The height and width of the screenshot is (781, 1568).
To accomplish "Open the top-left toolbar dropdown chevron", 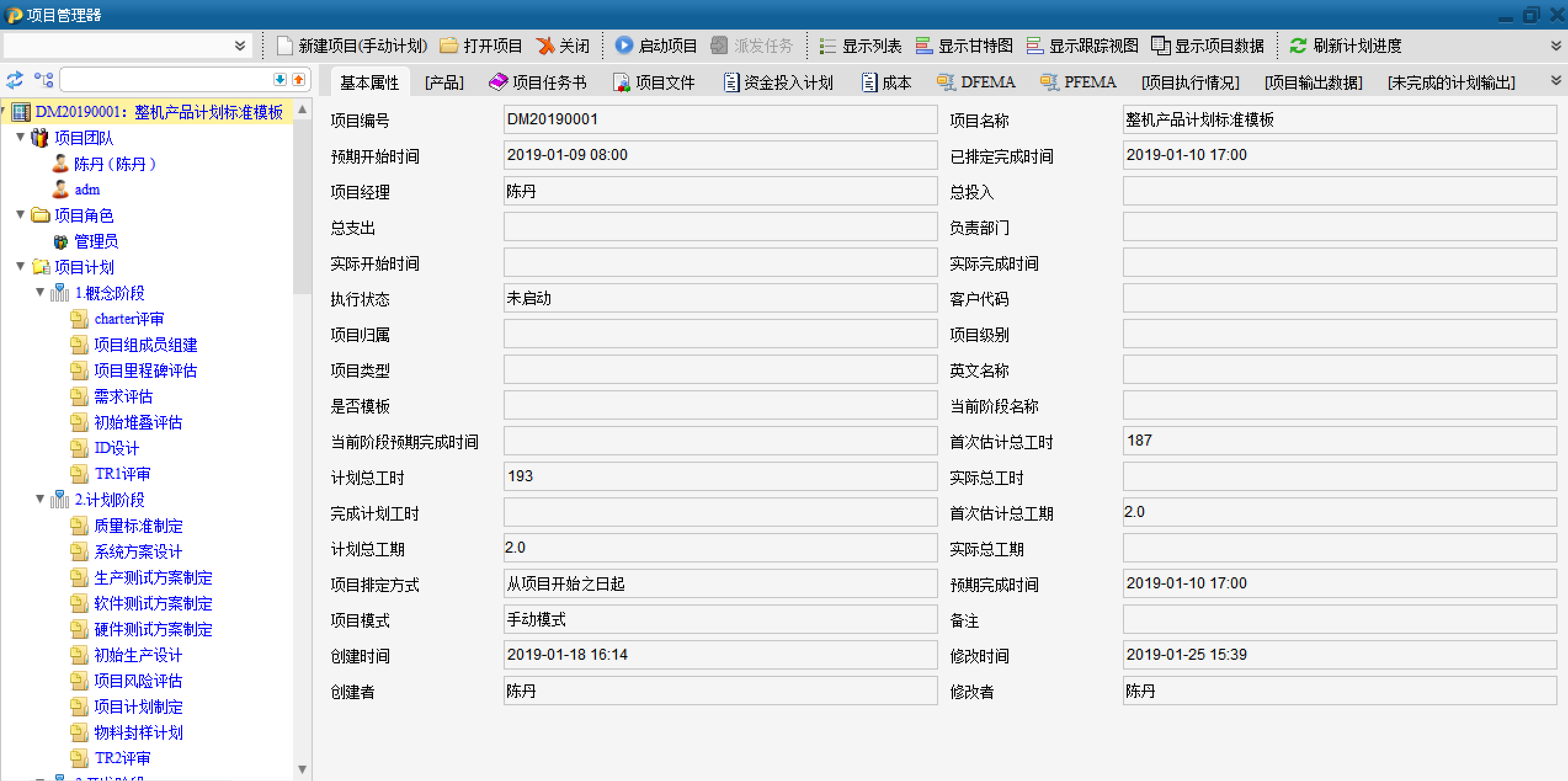I will click(240, 46).
